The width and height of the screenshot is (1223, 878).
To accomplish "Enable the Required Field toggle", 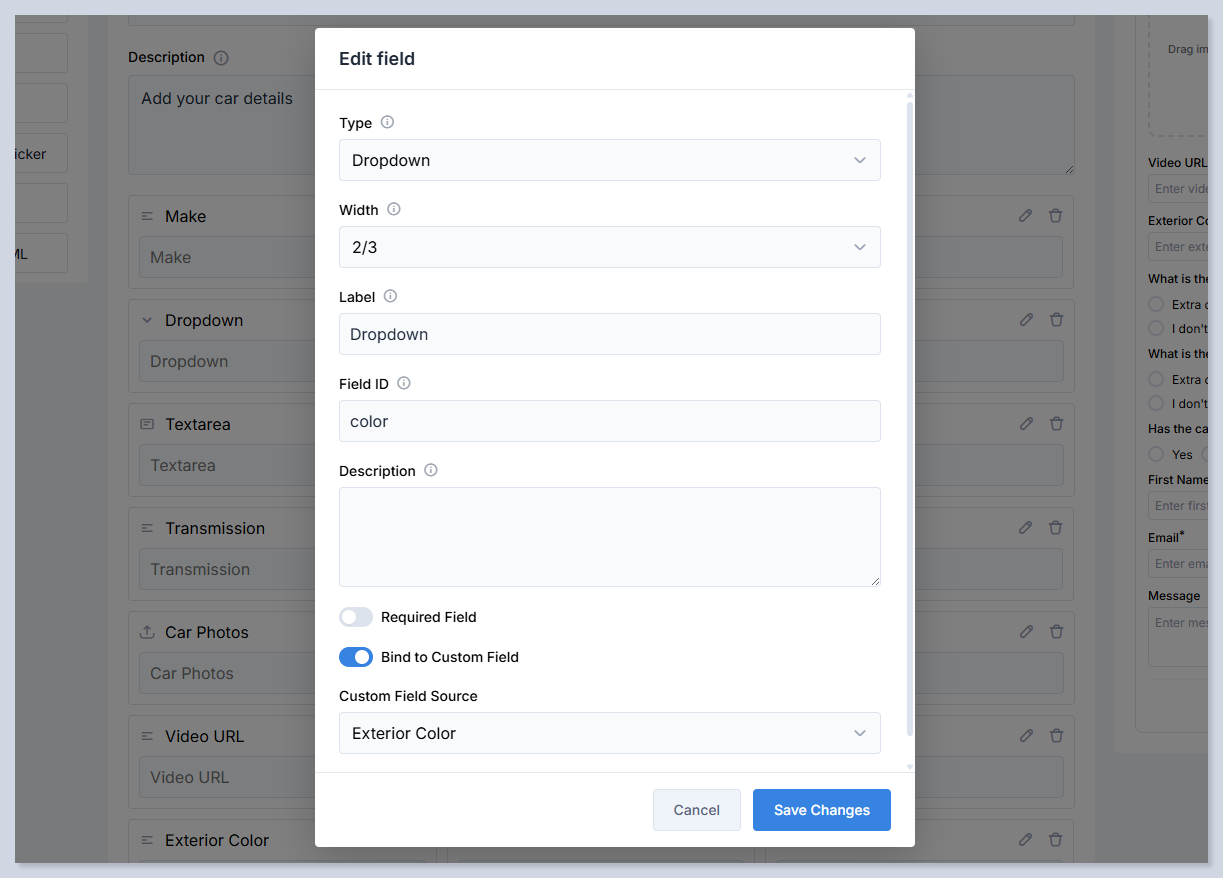I will coord(356,617).
